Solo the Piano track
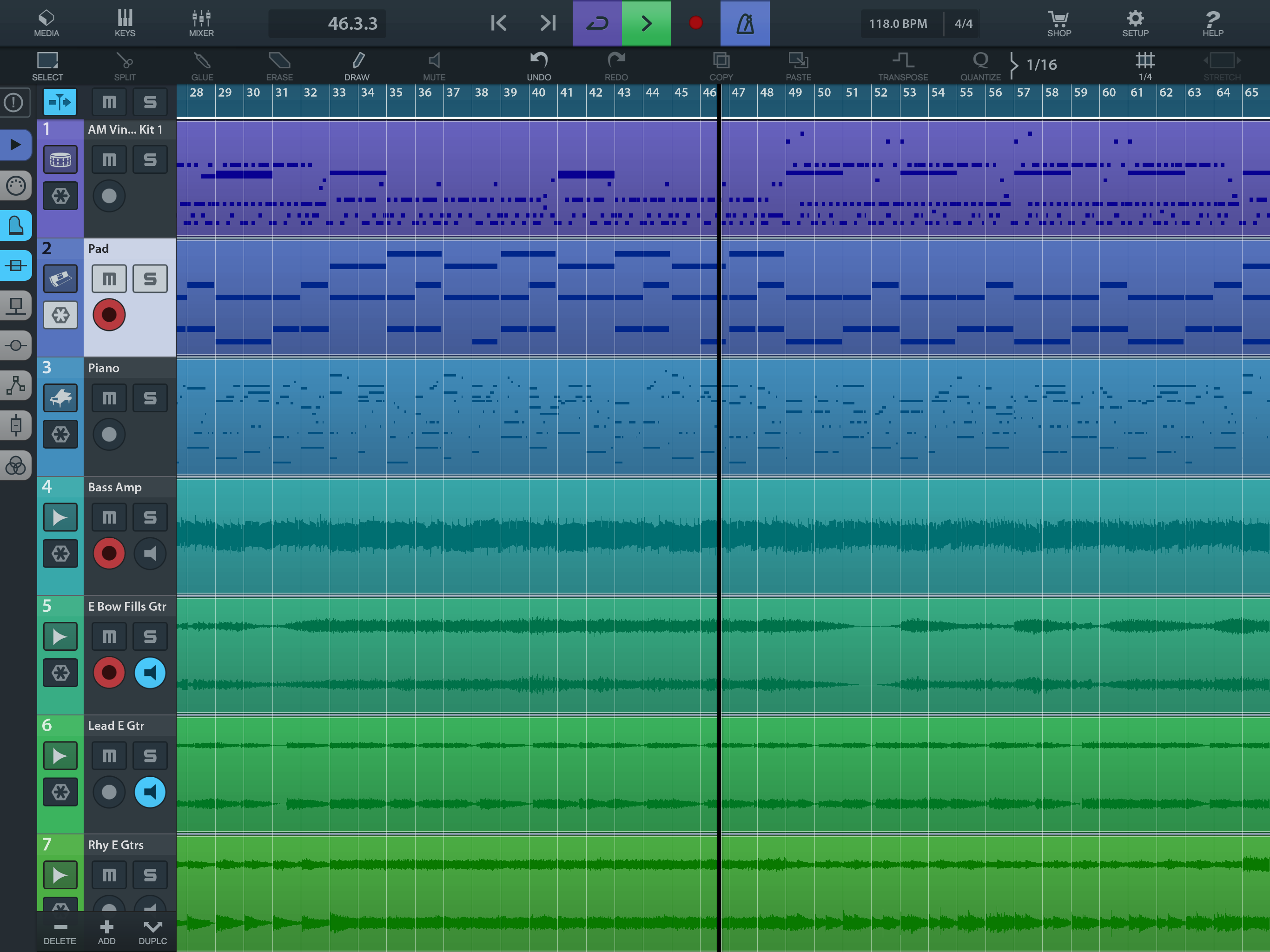Screen dimensions: 1270x952 (150, 398)
